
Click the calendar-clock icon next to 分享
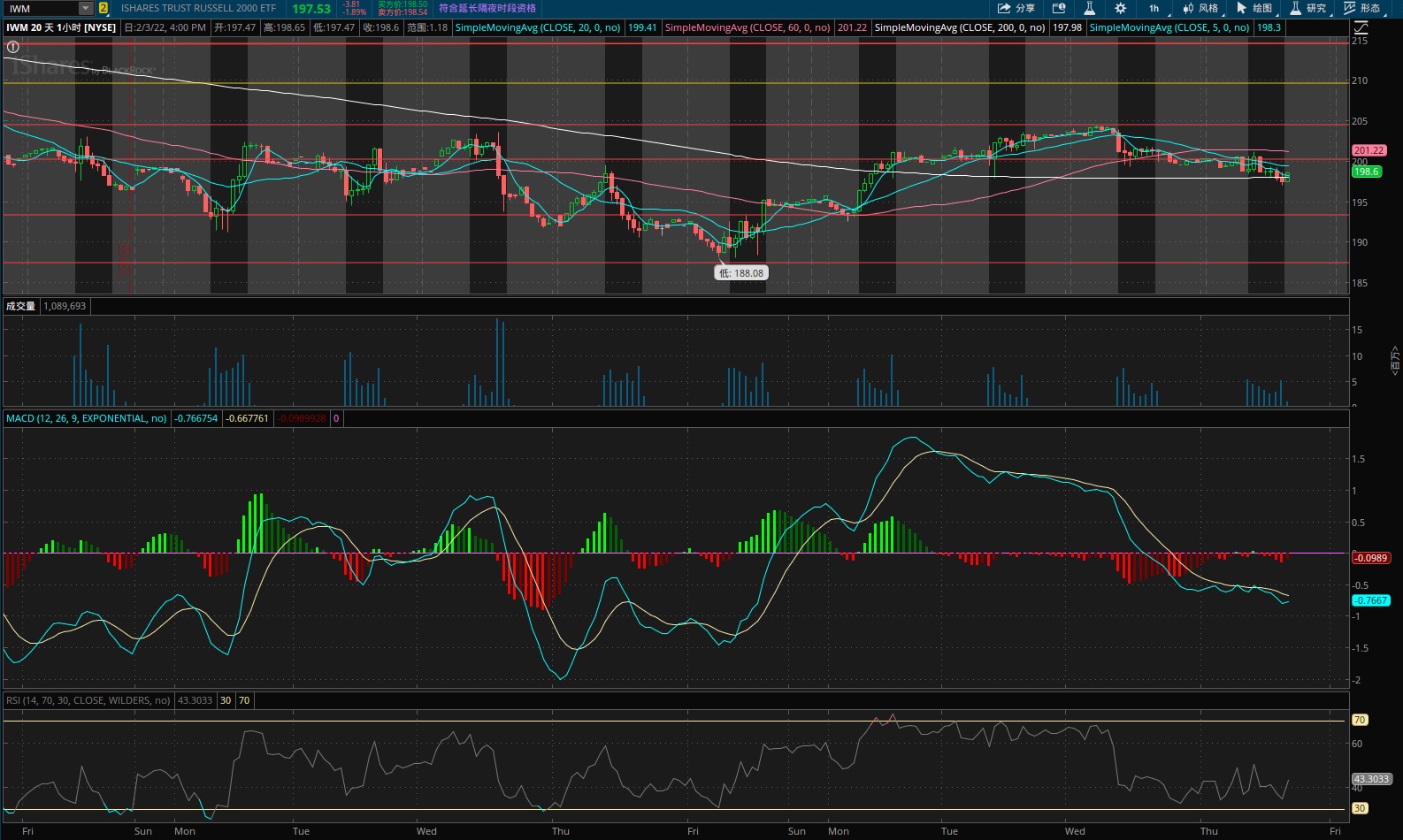tap(1059, 8)
